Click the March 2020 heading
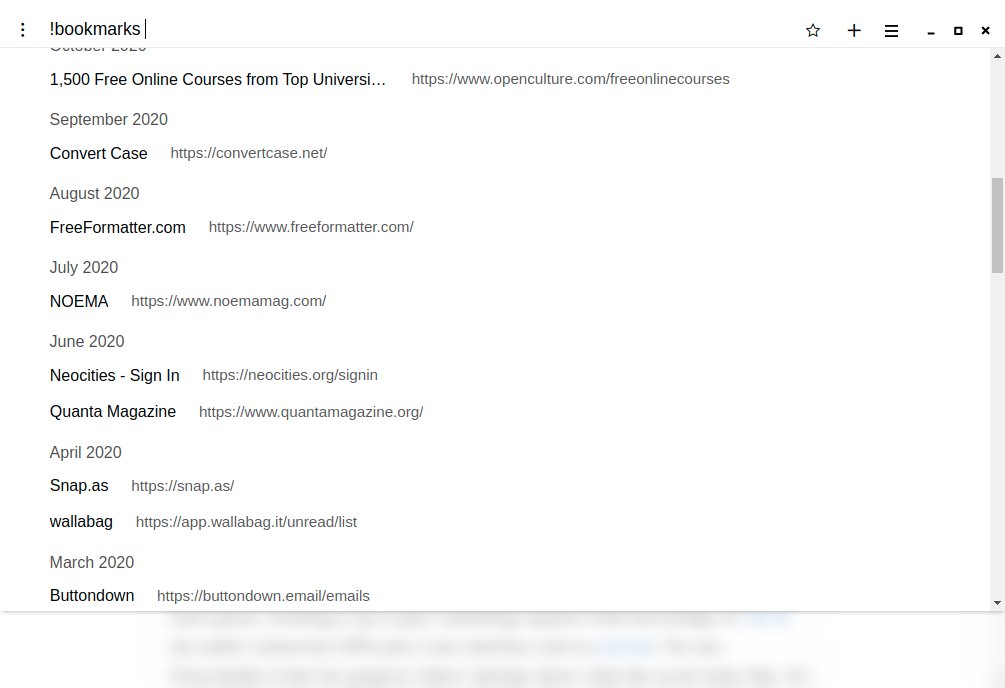1005x688 pixels. (x=92, y=562)
